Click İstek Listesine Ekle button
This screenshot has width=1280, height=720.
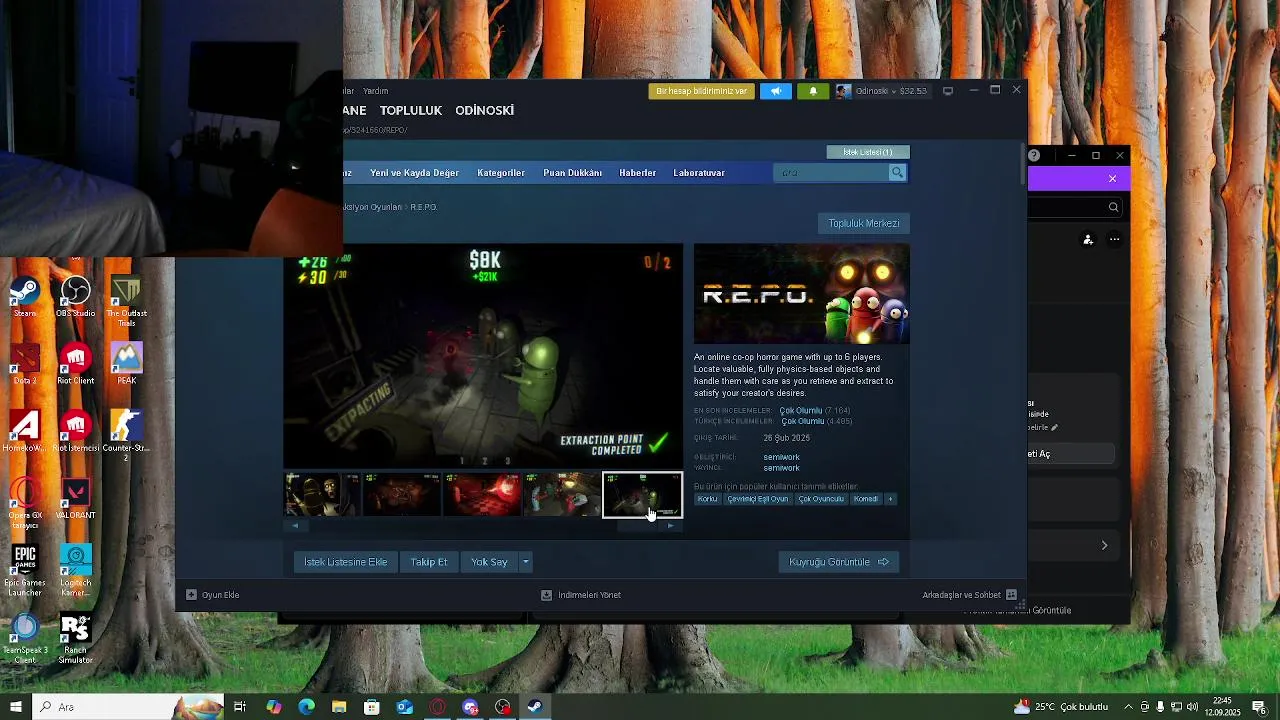pyautogui.click(x=346, y=562)
